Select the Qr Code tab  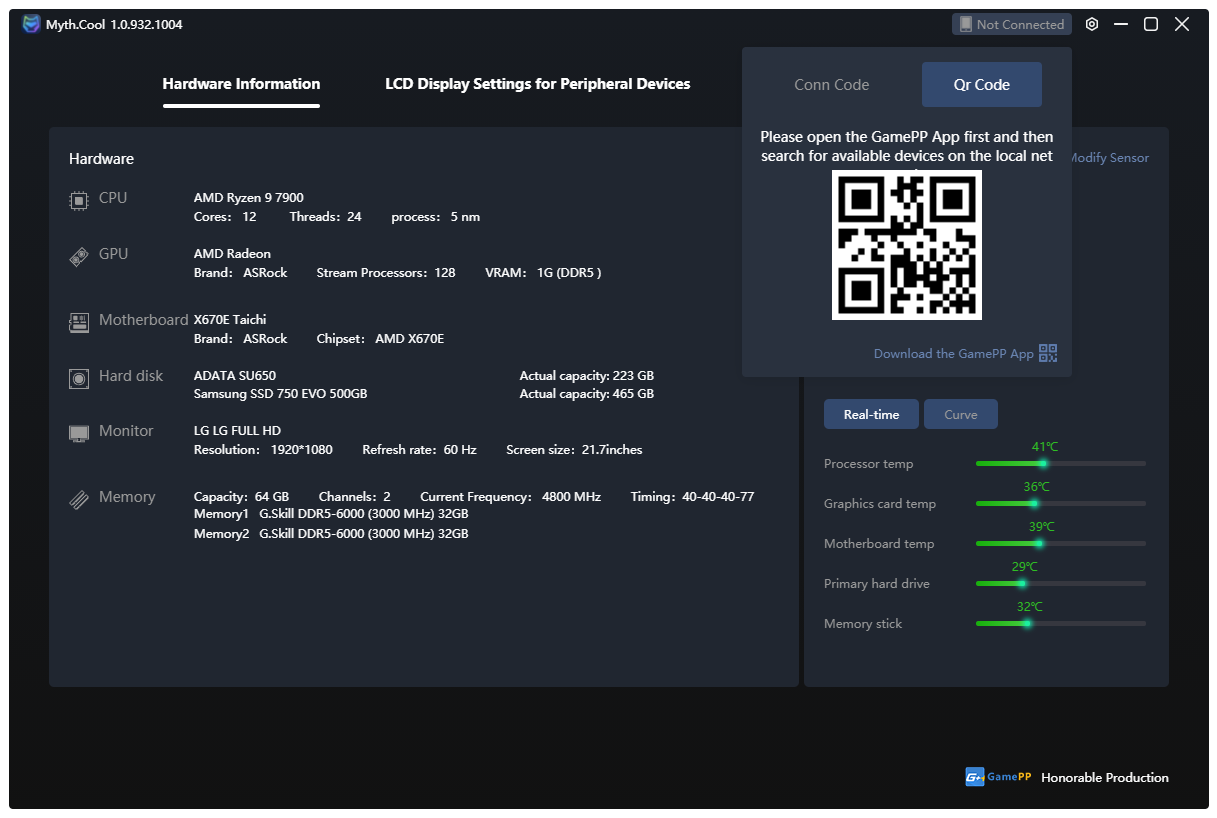(x=982, y=85)
